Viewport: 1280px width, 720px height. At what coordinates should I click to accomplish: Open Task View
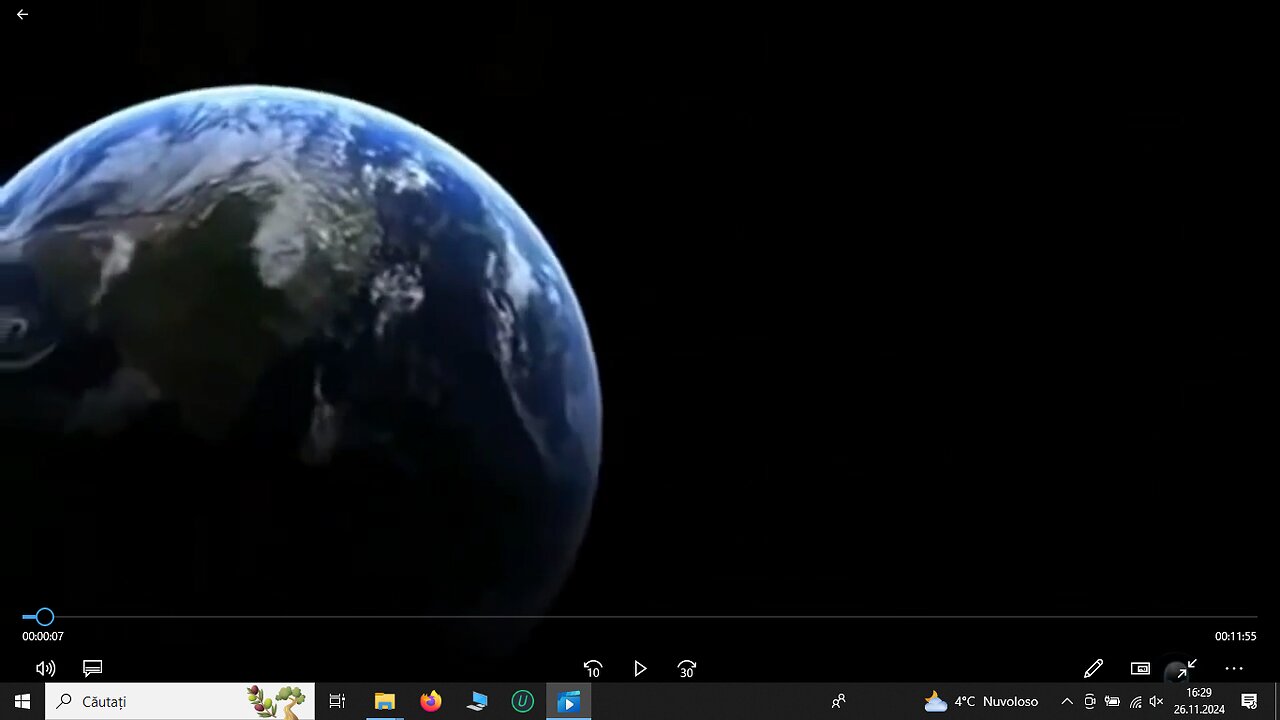337,701
